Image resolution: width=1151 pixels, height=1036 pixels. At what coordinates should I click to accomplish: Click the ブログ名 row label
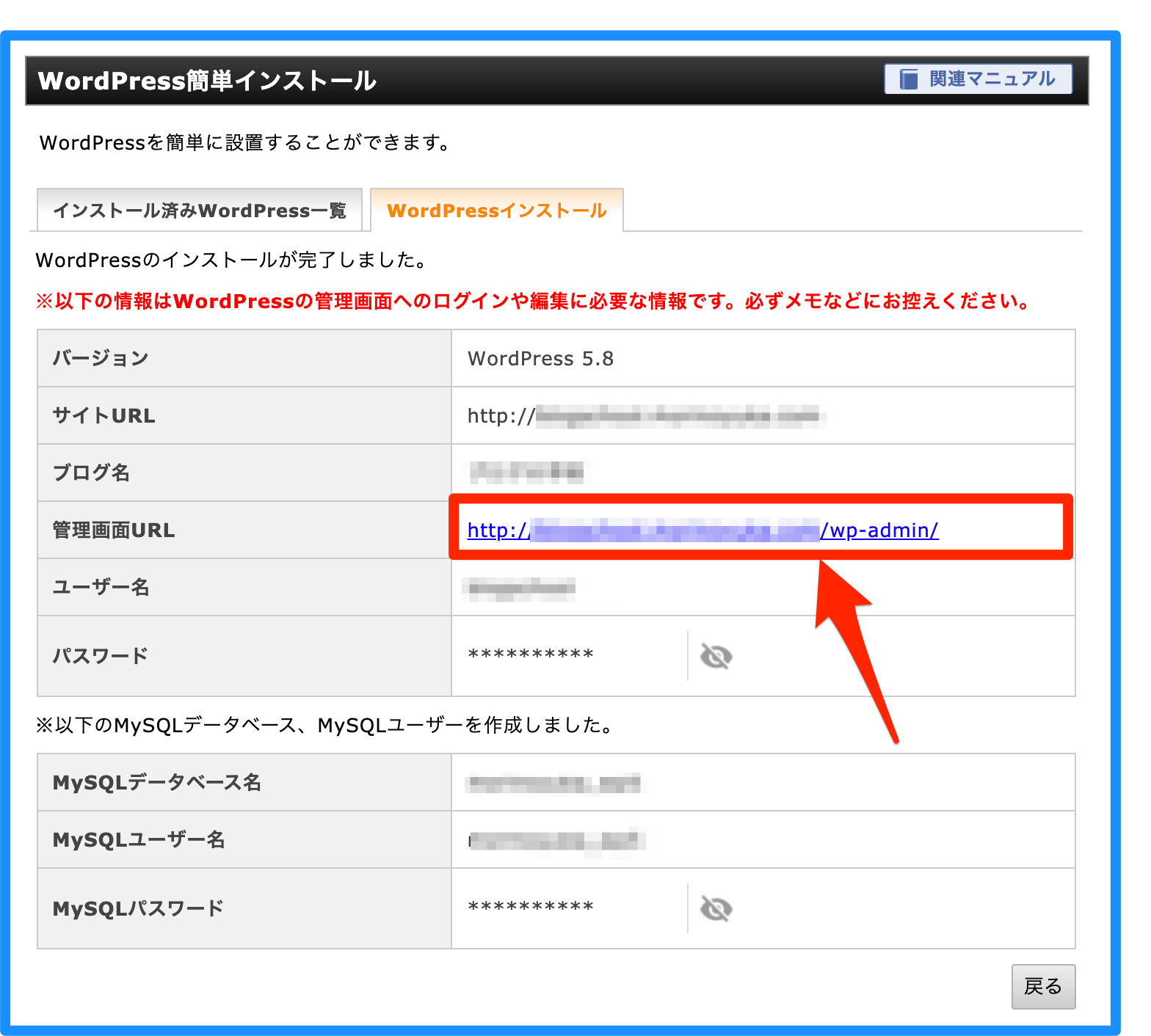(x=91, y=473)
